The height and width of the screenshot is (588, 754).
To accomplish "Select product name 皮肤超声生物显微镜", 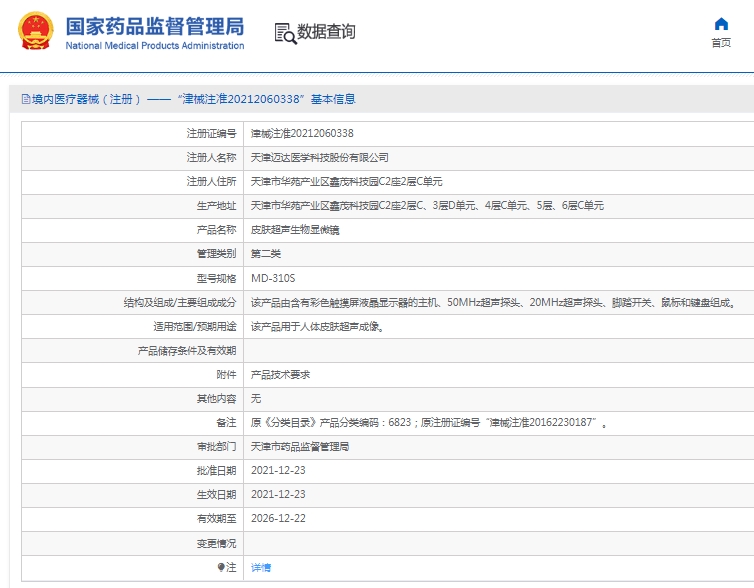I will (x=295, y=230).
